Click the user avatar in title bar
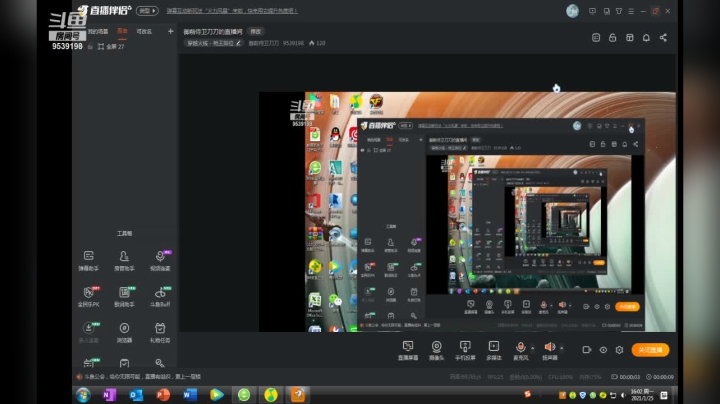The image size is (720, 404). pos(572,11)
